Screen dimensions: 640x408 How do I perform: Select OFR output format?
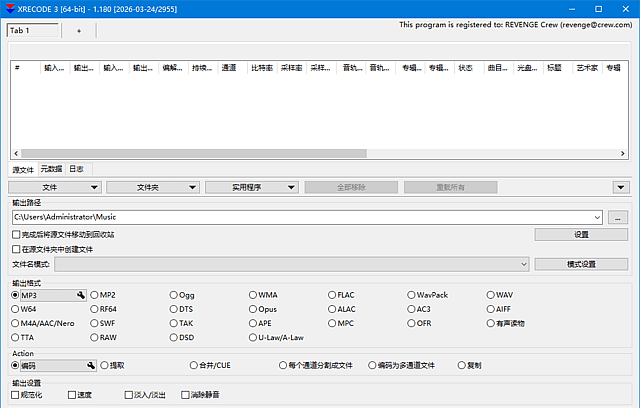(x=419, y=323)
